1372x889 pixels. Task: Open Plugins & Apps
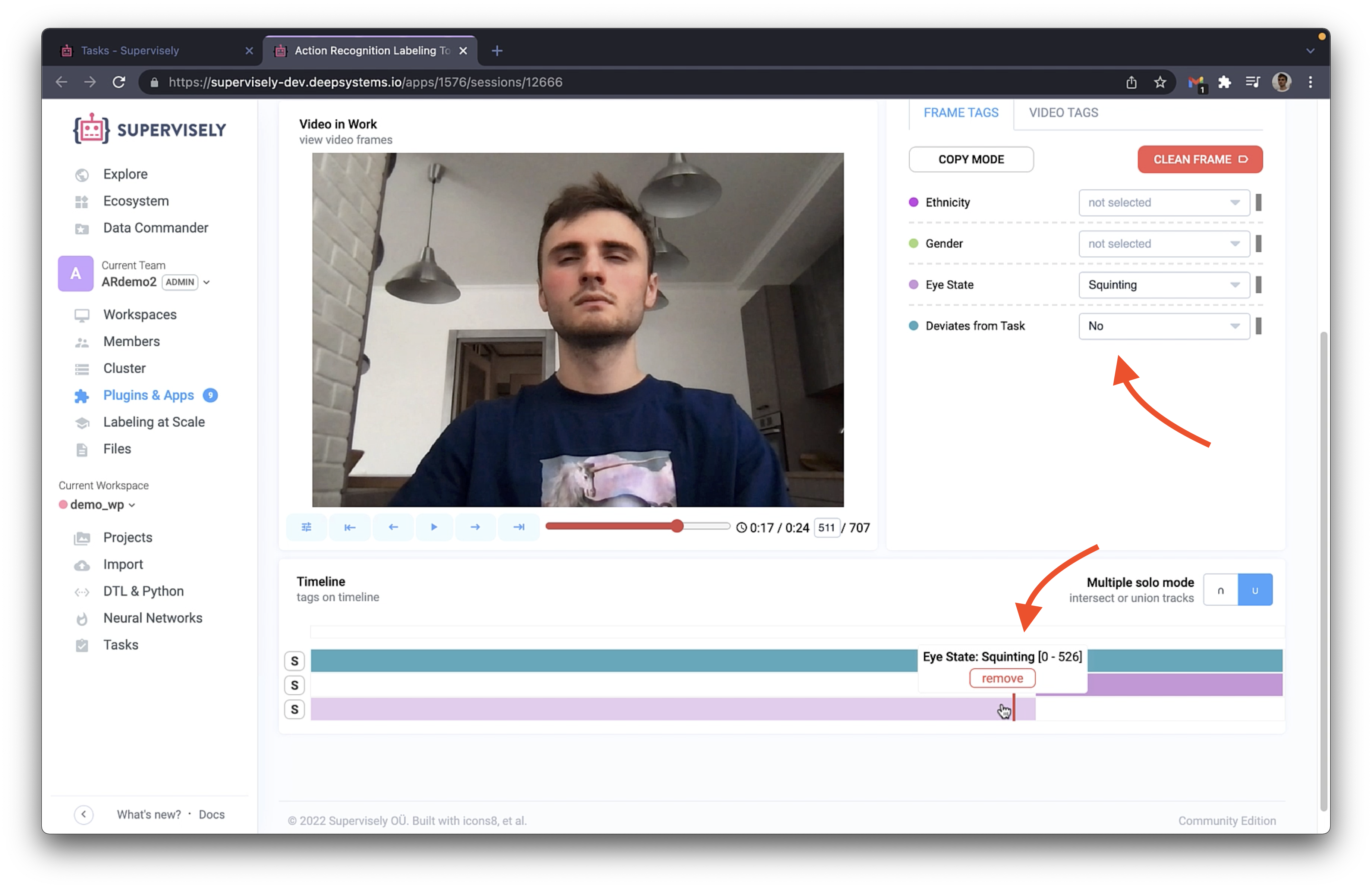click(x=148, y=396)
